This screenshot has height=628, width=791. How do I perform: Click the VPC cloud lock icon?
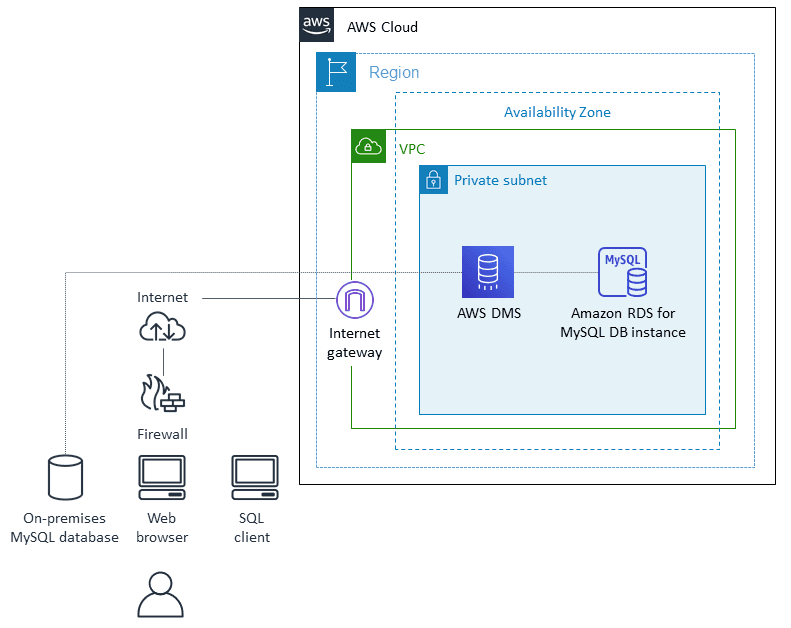[368, 147]
